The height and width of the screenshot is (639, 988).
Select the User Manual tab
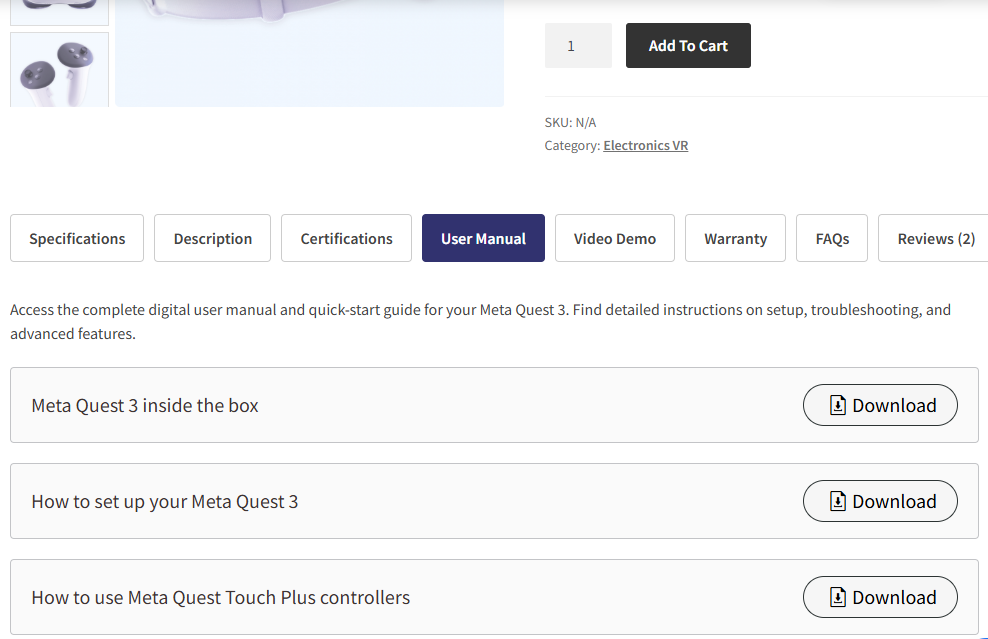pos(483,238)
